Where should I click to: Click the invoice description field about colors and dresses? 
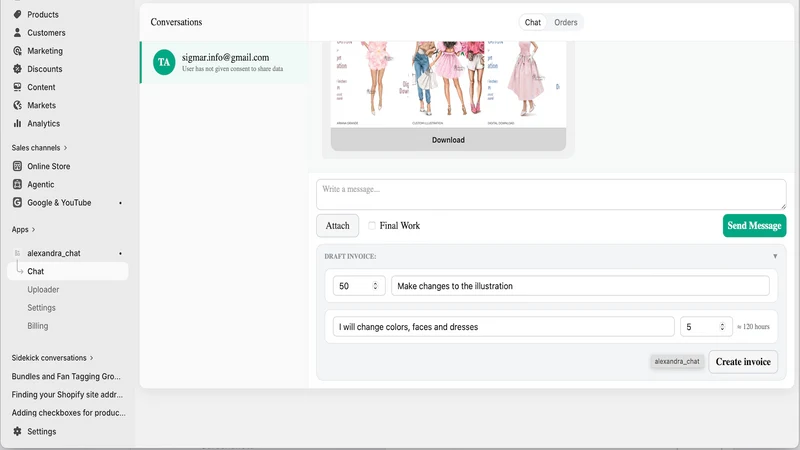(504, 327)
